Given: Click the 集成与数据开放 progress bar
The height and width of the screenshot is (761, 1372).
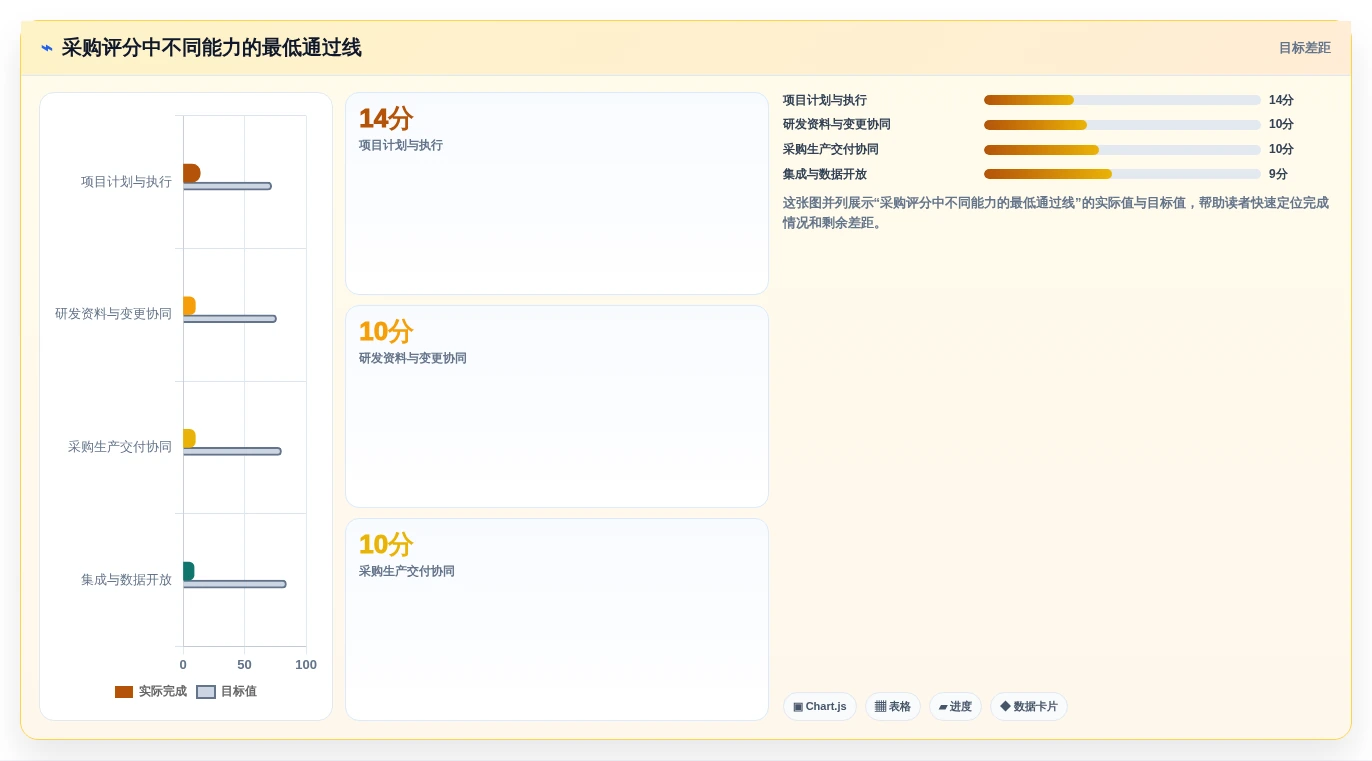Looking at the screenshot, I should coord(1122,174).
